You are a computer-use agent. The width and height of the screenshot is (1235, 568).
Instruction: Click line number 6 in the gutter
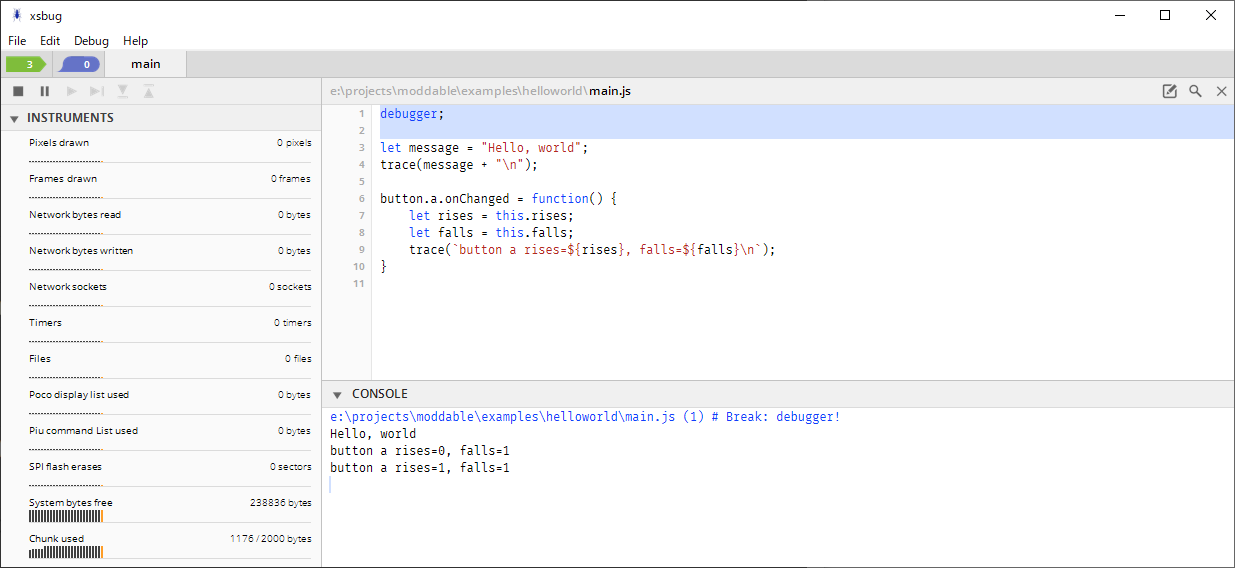point(362,199)
